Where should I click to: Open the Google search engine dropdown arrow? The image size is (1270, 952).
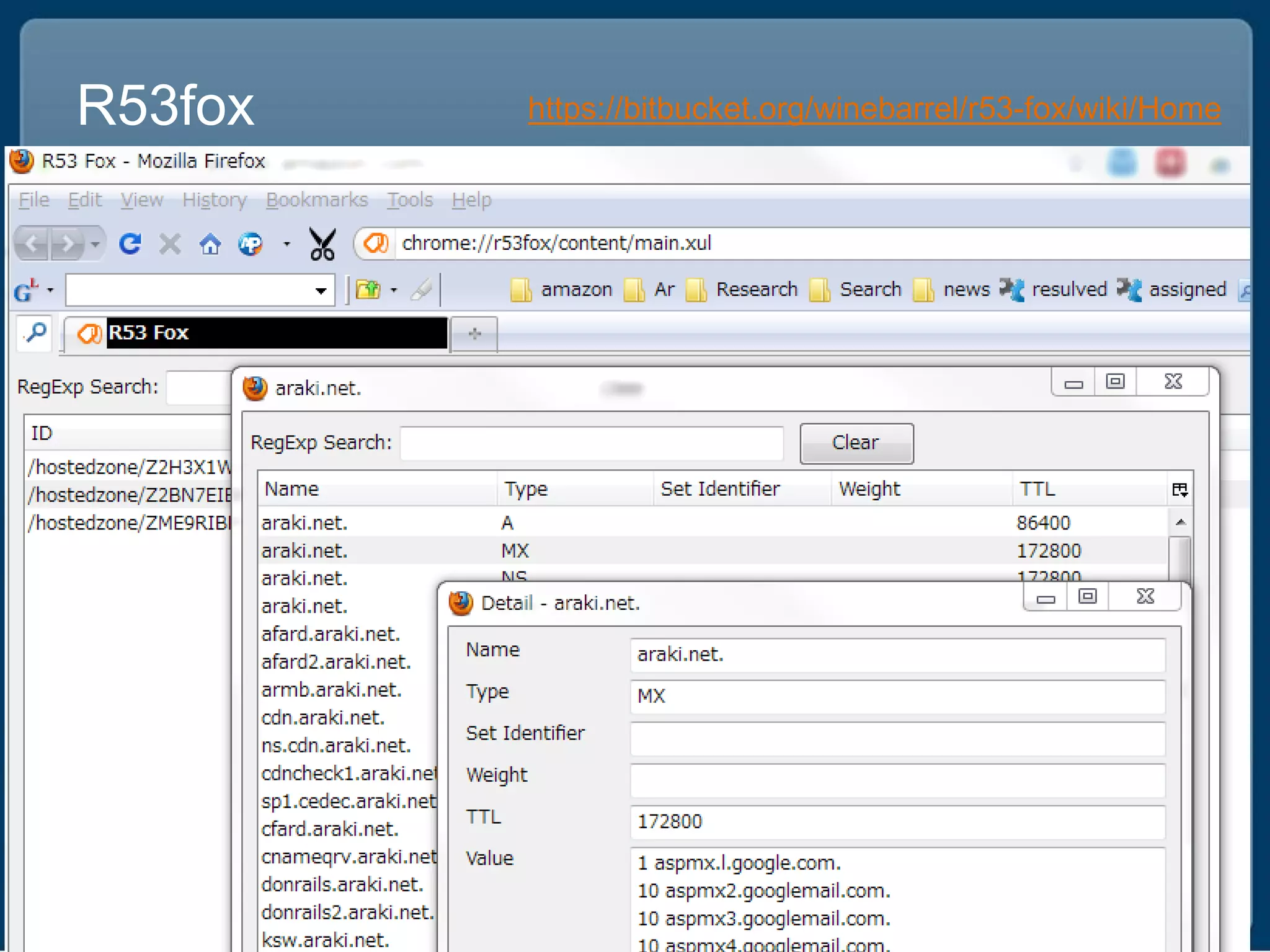[x=50, y=289]
